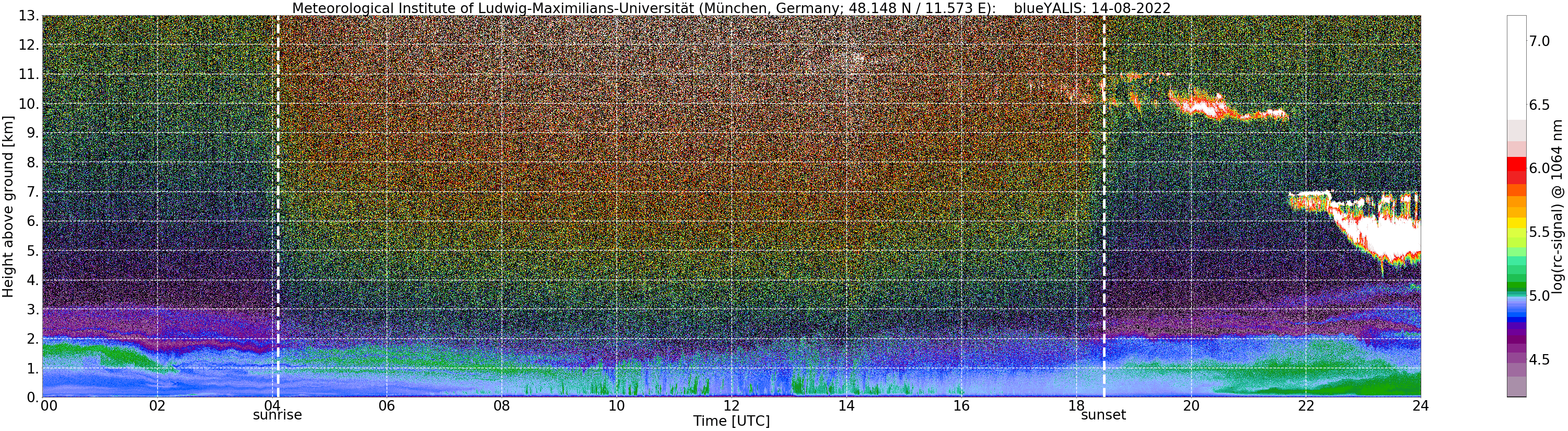Click the time axis tick label '06'
Image resolution: width=1568 pixels, height=431 pixels.
point(387,405)
